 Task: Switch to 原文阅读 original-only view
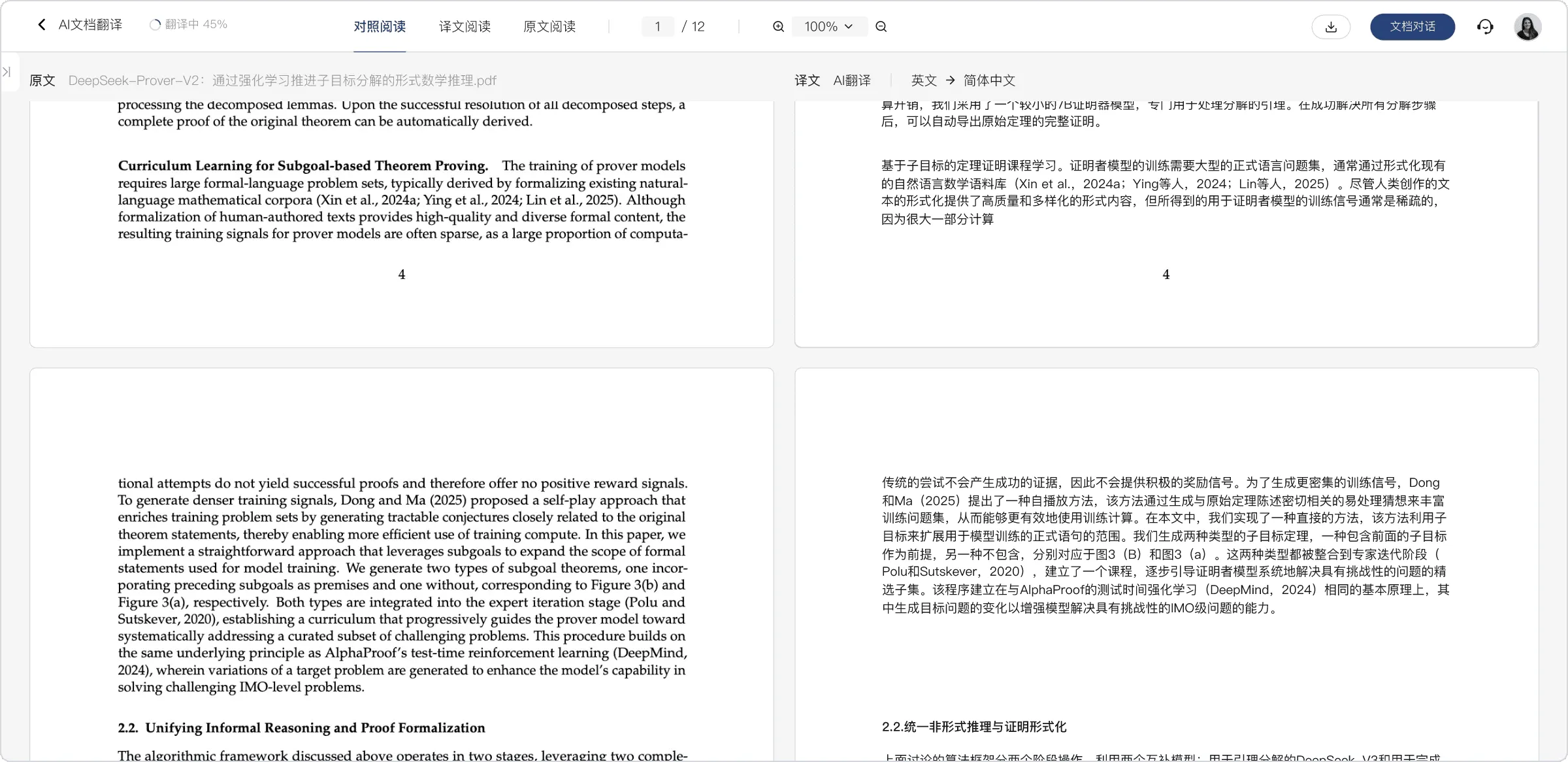click(549, 27)
